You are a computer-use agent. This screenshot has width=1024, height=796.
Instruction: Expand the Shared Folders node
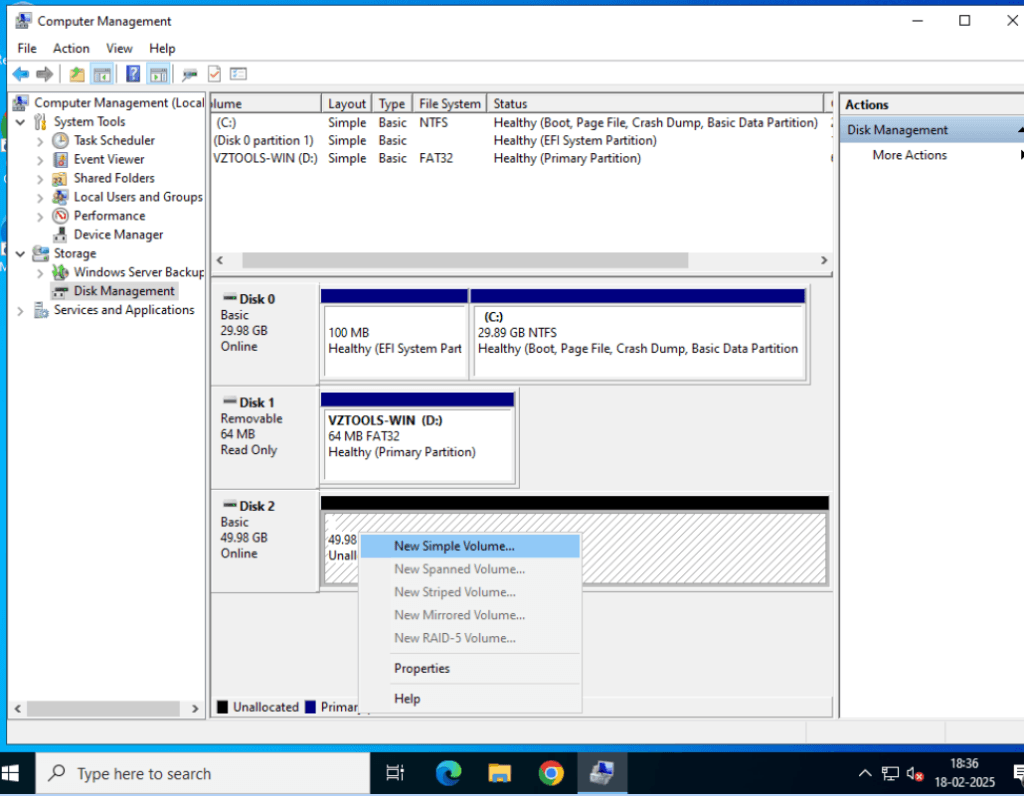coord(40,179)
